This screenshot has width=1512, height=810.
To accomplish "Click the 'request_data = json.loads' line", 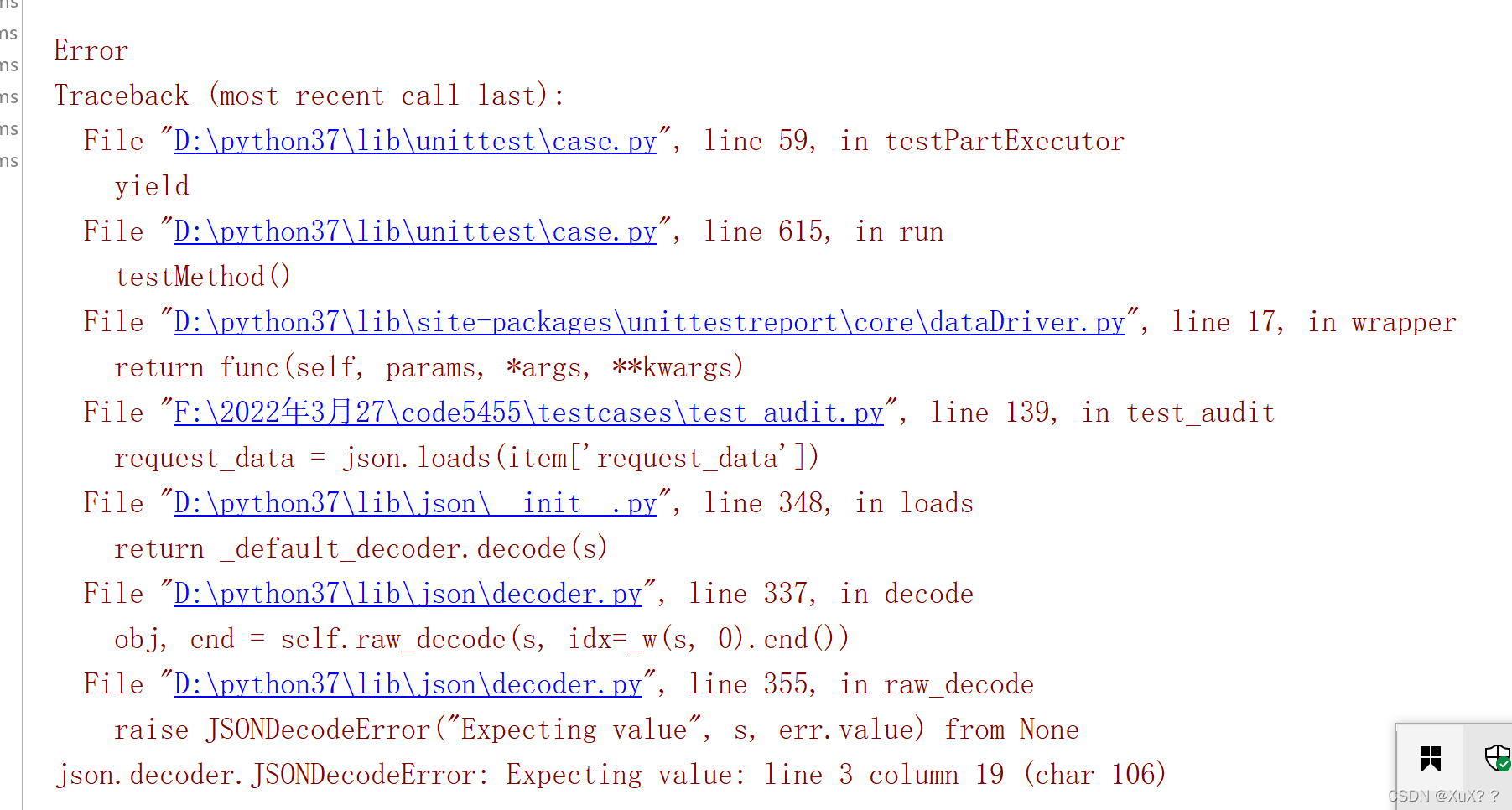I will [466, 458].
